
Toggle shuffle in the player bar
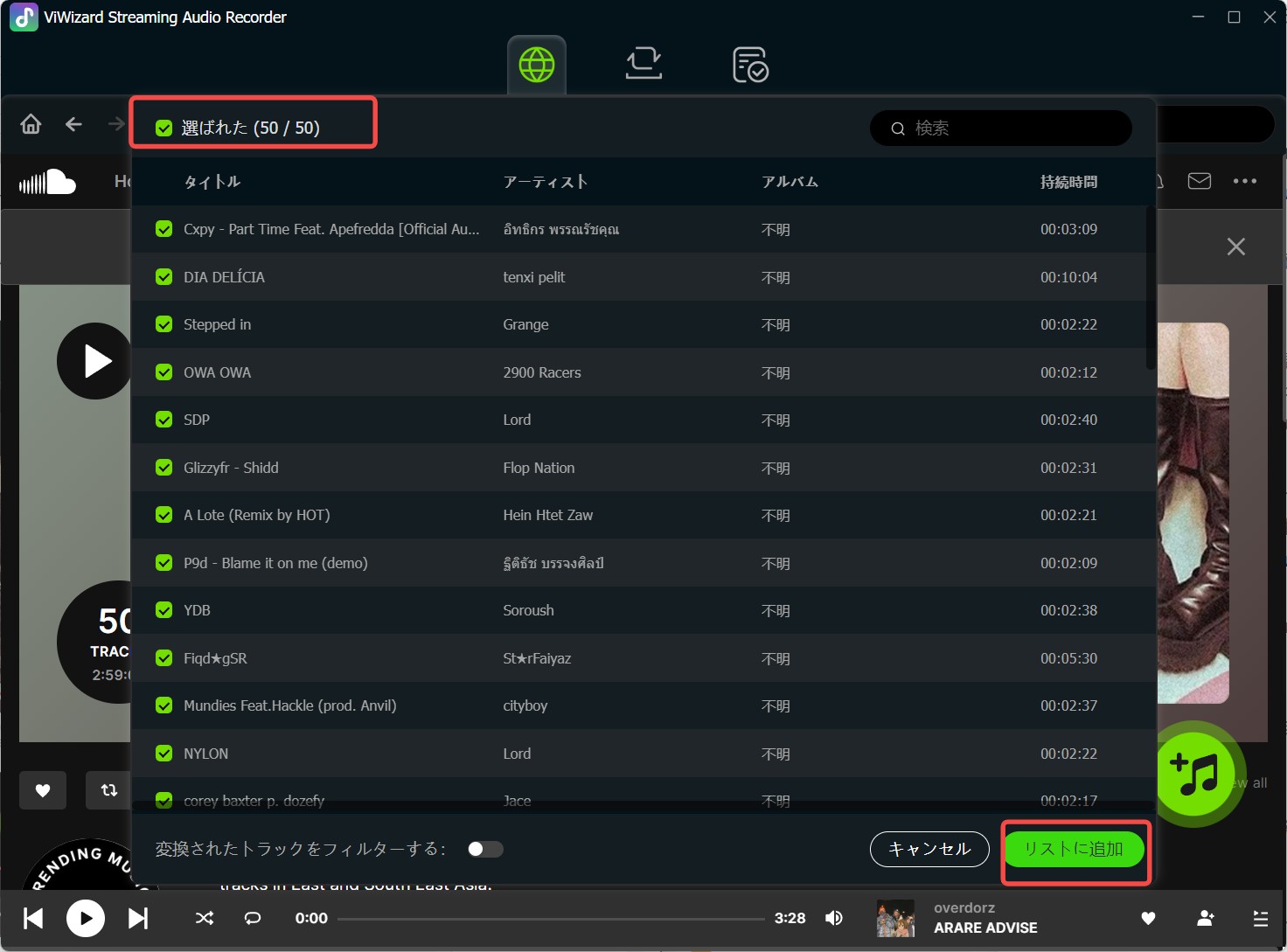(204, 918)
